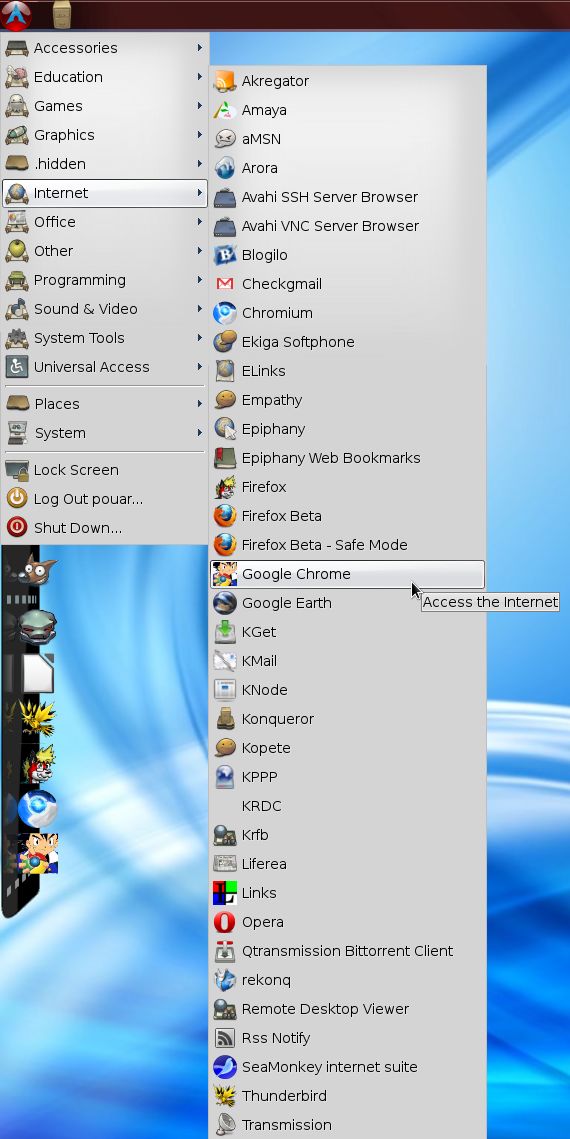
Task: Expand the Programming submenu
Action: click(x=105, y=280)
